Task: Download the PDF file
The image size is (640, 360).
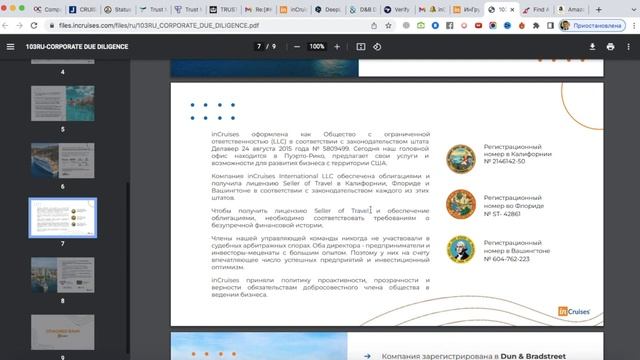Action: tap(592, 47)
